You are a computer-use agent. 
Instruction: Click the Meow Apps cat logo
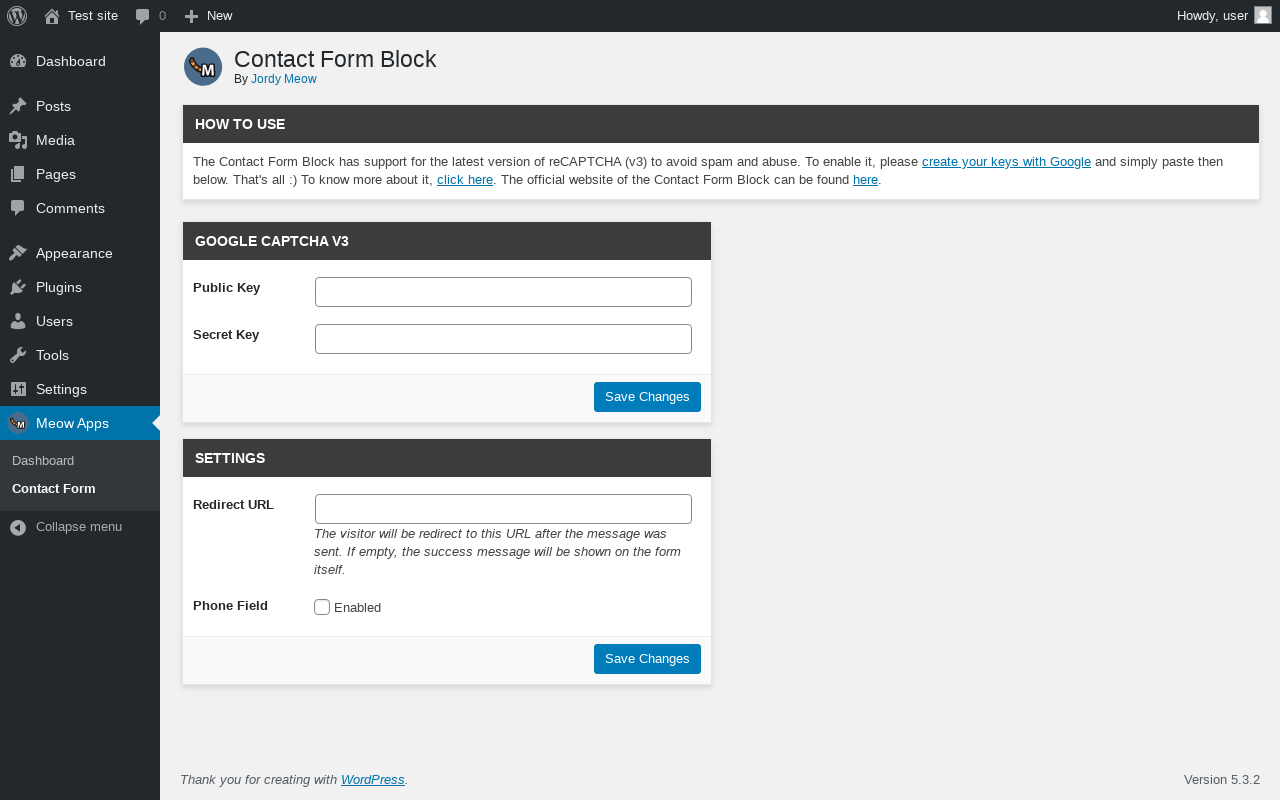click(x=18, y=423)
